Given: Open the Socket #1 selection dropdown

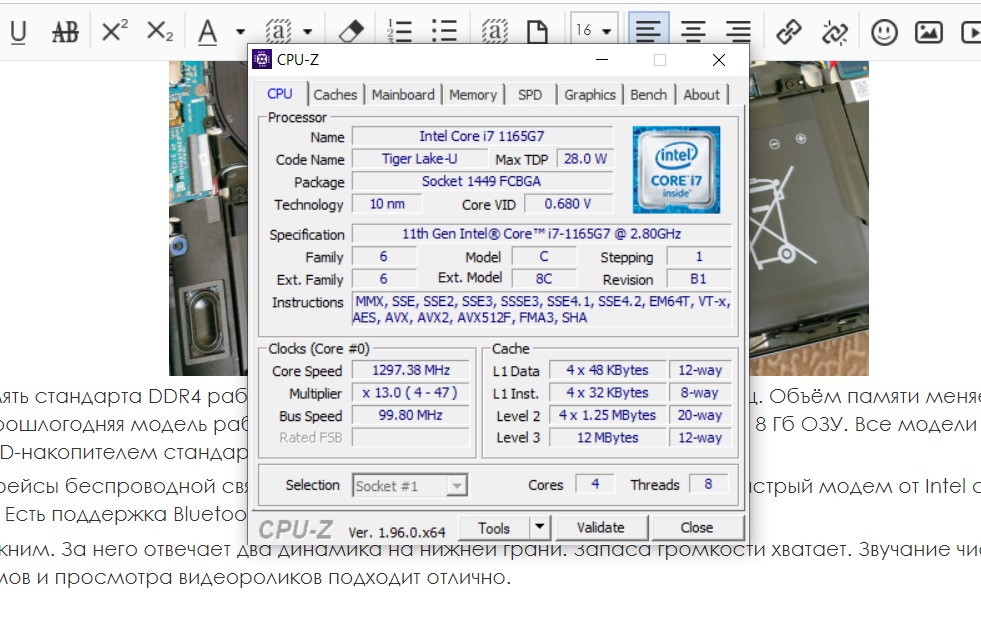Looking at the screenshot, I should (x=409, y=485).
